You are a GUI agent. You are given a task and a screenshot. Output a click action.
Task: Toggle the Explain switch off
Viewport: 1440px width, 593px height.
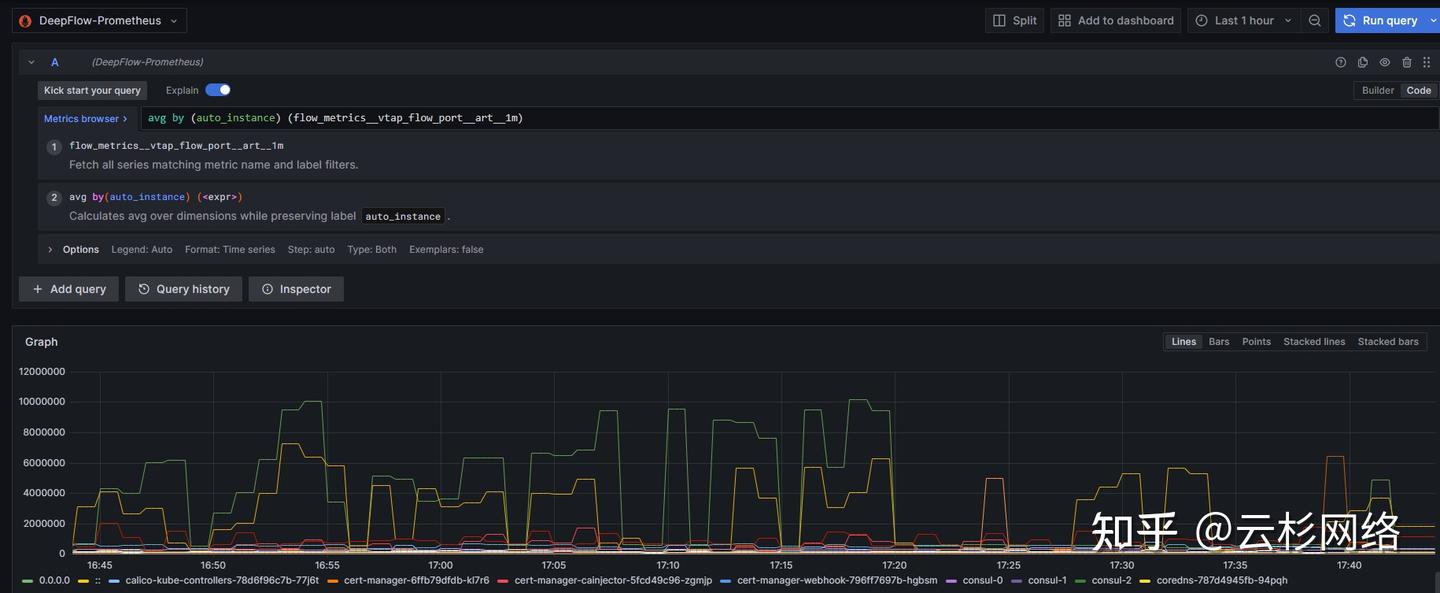click(x=218, y=90)
